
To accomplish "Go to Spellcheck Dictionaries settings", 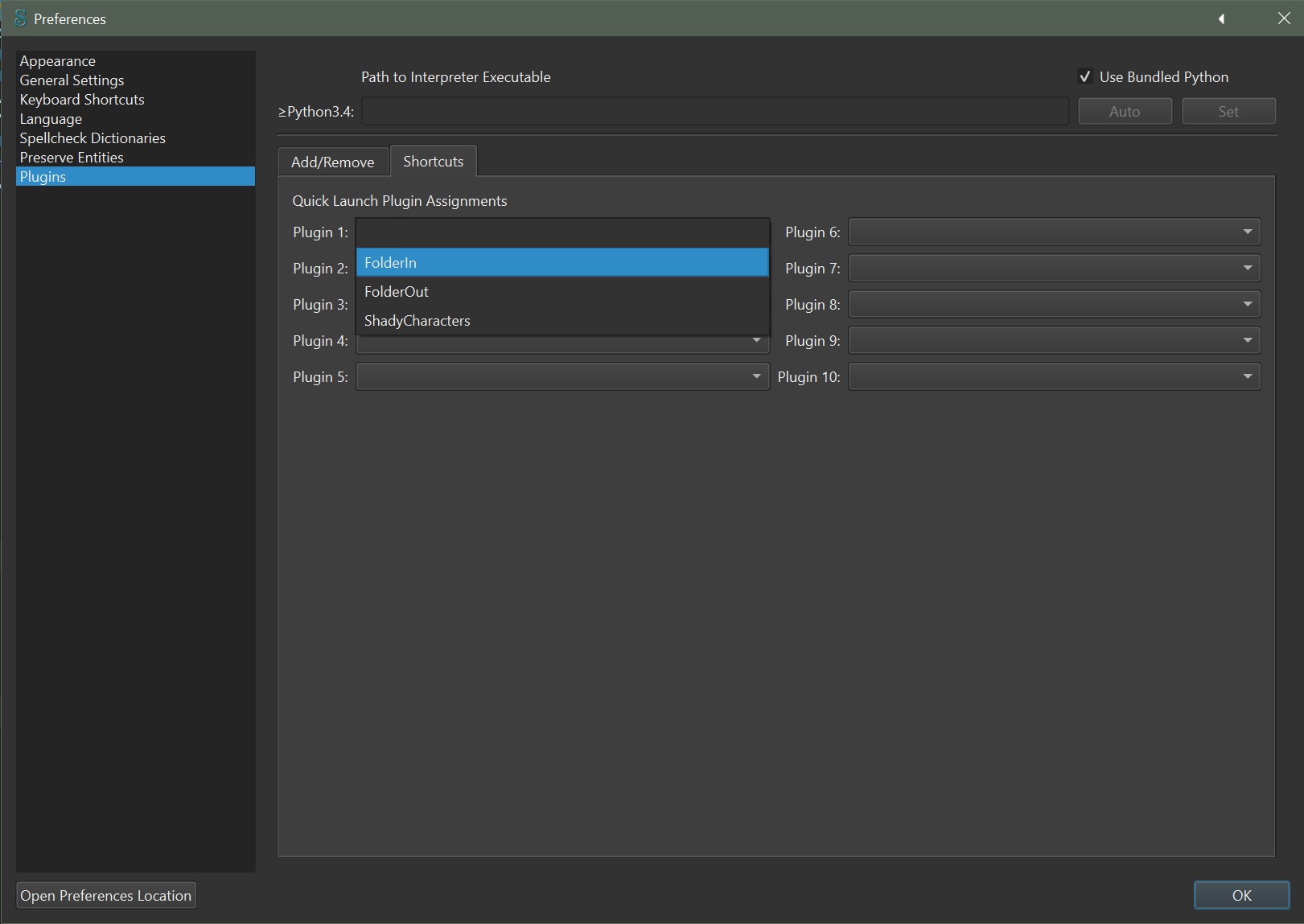I will click(93, 138).
